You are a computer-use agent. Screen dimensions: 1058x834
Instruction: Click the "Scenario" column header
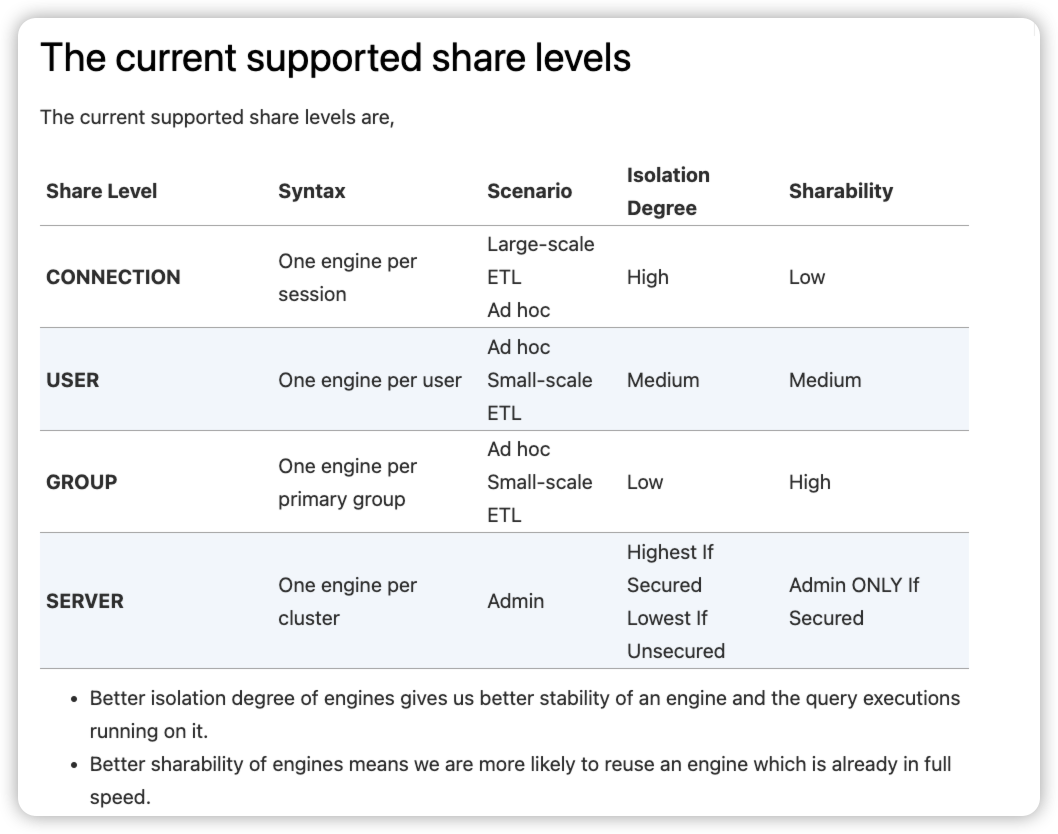(x=529, y=191)
